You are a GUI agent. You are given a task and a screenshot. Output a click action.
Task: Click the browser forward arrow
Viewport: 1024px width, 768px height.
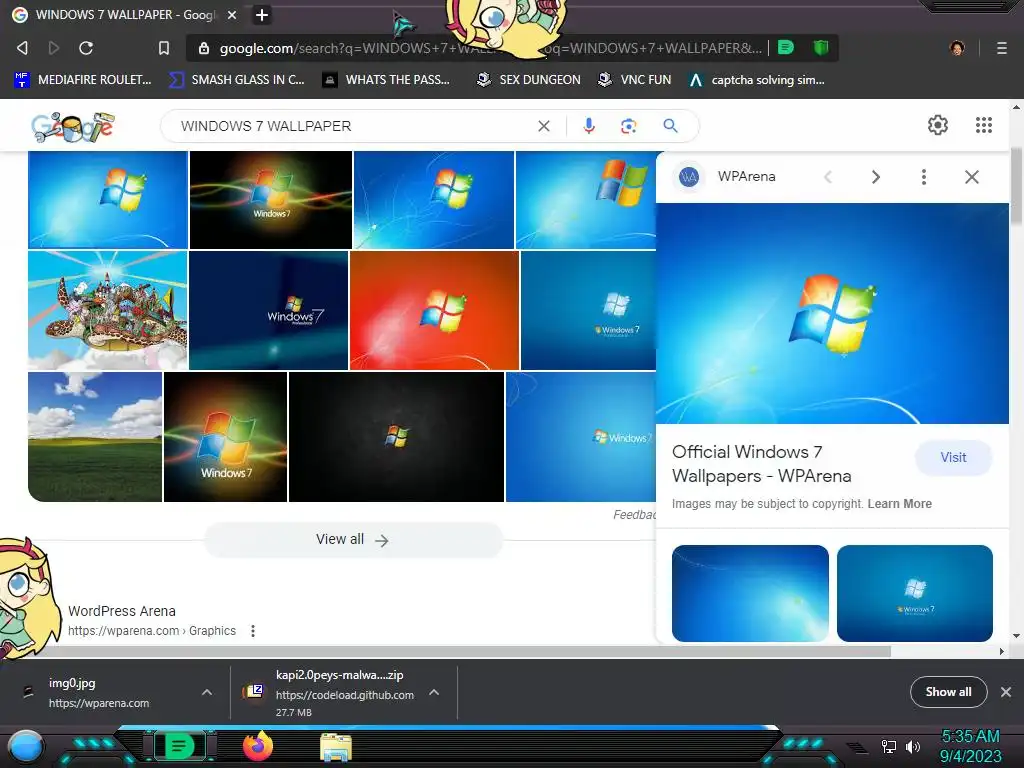(54, 48)
